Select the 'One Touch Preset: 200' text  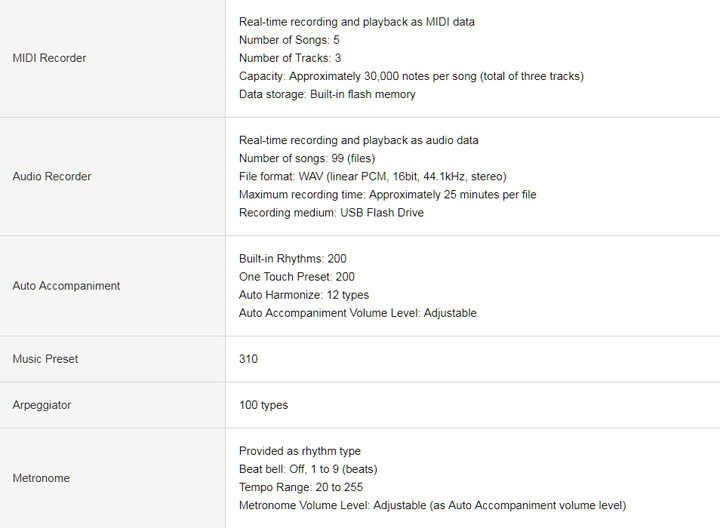pos(297,277)
